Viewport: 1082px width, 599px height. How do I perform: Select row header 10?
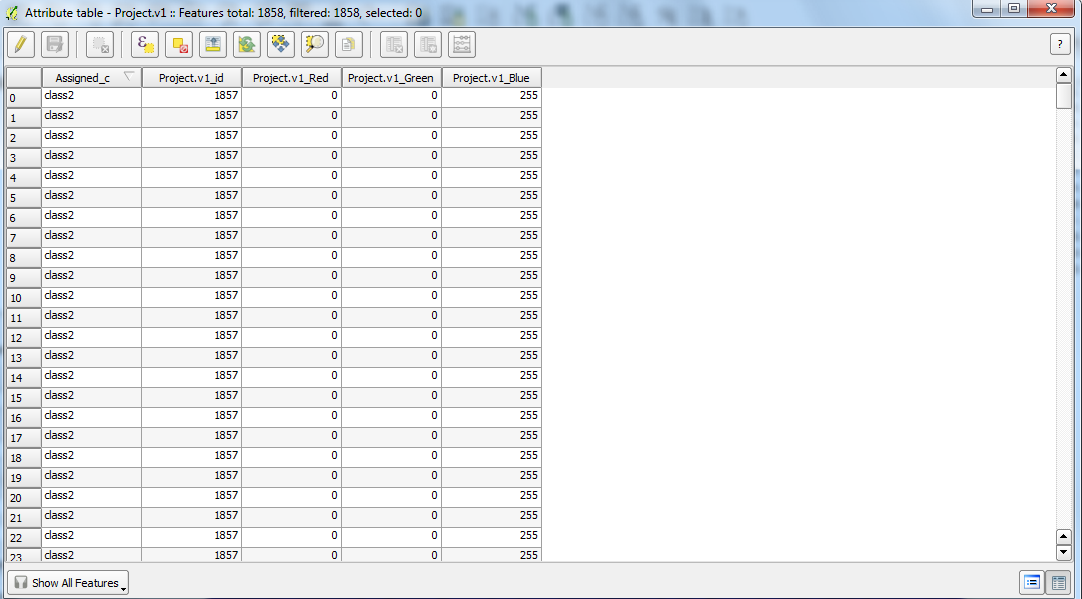point(24,298)
